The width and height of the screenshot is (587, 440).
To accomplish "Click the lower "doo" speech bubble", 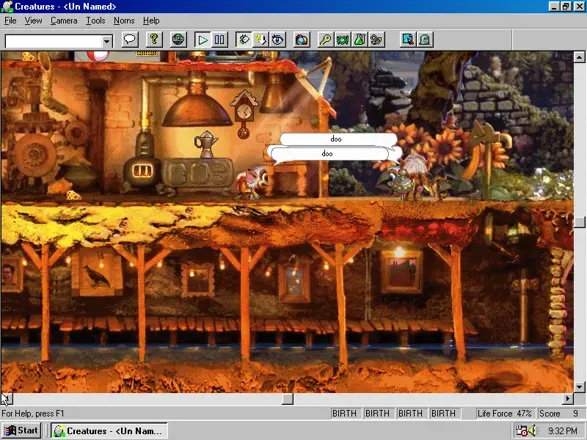I will (329, 154).
